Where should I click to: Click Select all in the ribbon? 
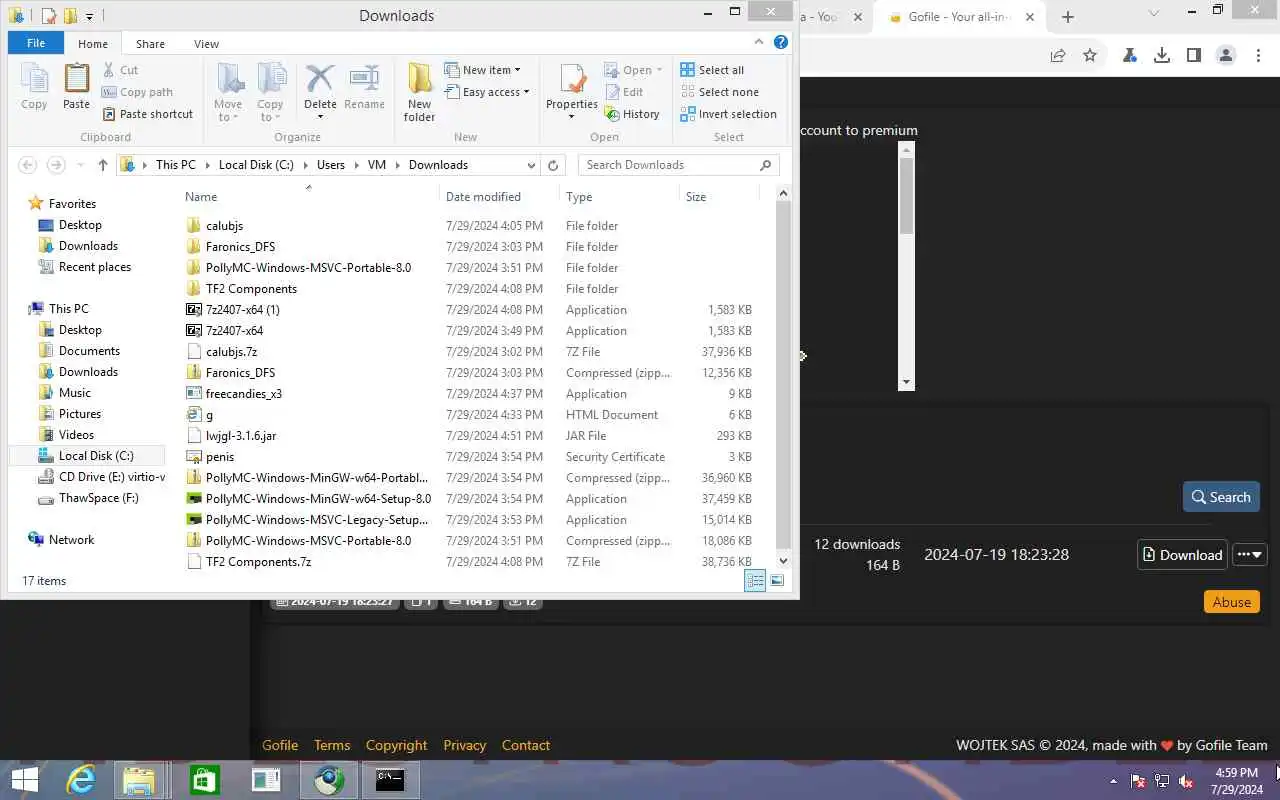(712, 70)
